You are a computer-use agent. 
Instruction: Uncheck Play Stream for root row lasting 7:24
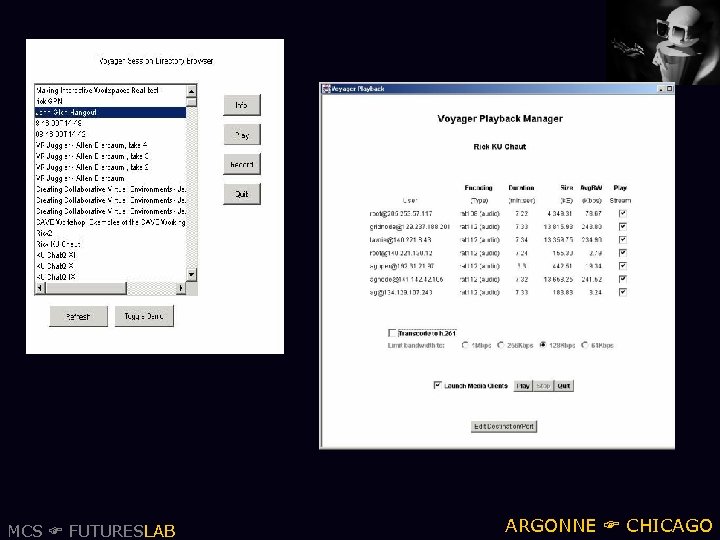(623, 253)
